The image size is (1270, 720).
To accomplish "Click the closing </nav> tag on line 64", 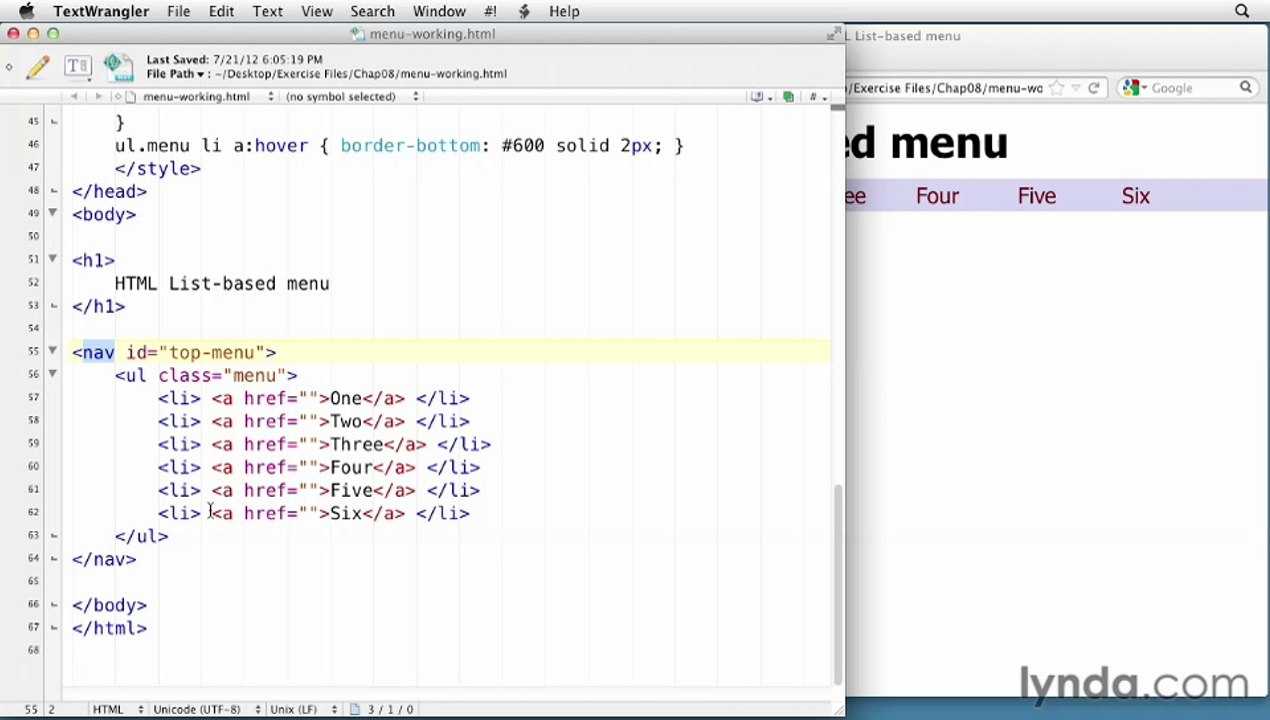I will point(104,559).
